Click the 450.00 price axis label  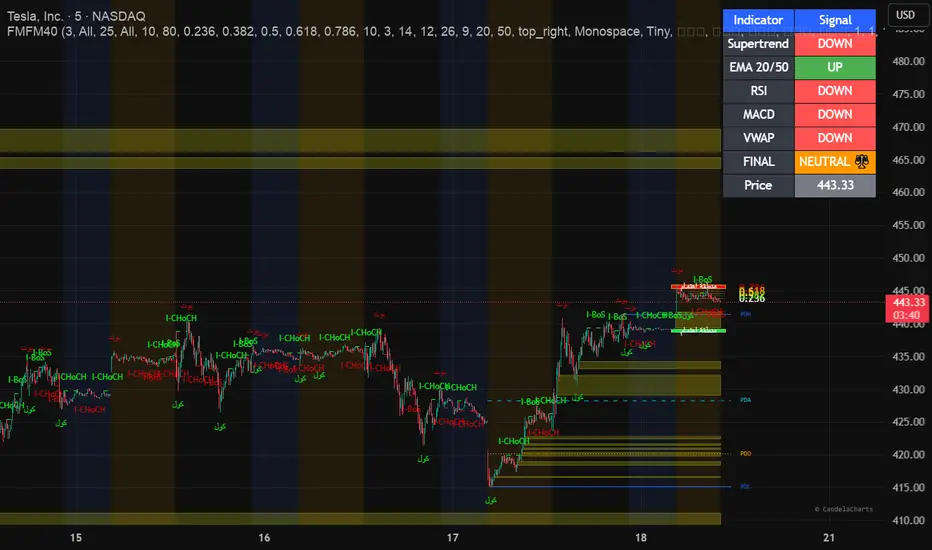pyautogui.click(x=908, y=258)
